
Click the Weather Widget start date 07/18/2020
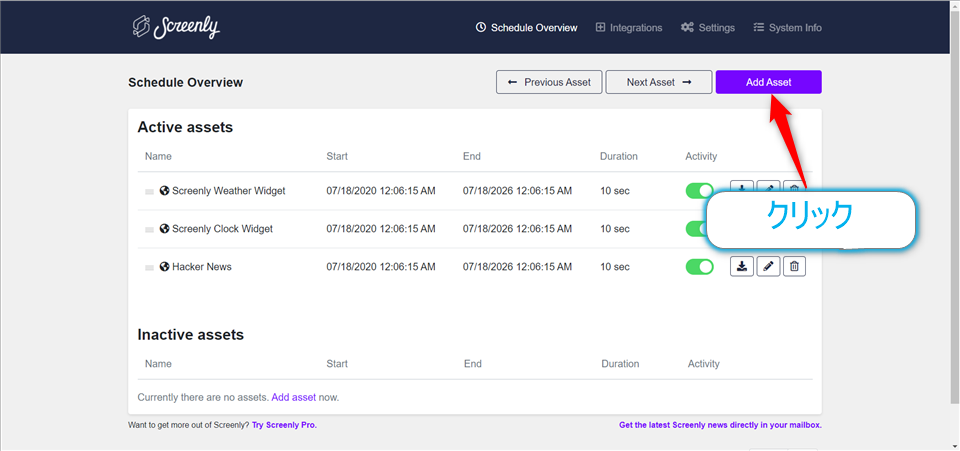(x=381, y=191)
